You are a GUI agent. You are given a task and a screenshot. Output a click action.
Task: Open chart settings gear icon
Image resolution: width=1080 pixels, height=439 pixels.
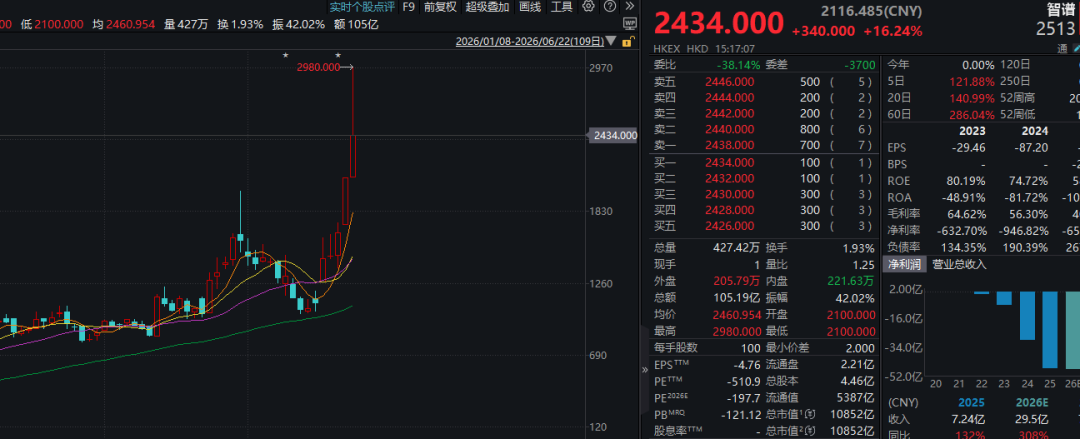(x=588, y=7)
